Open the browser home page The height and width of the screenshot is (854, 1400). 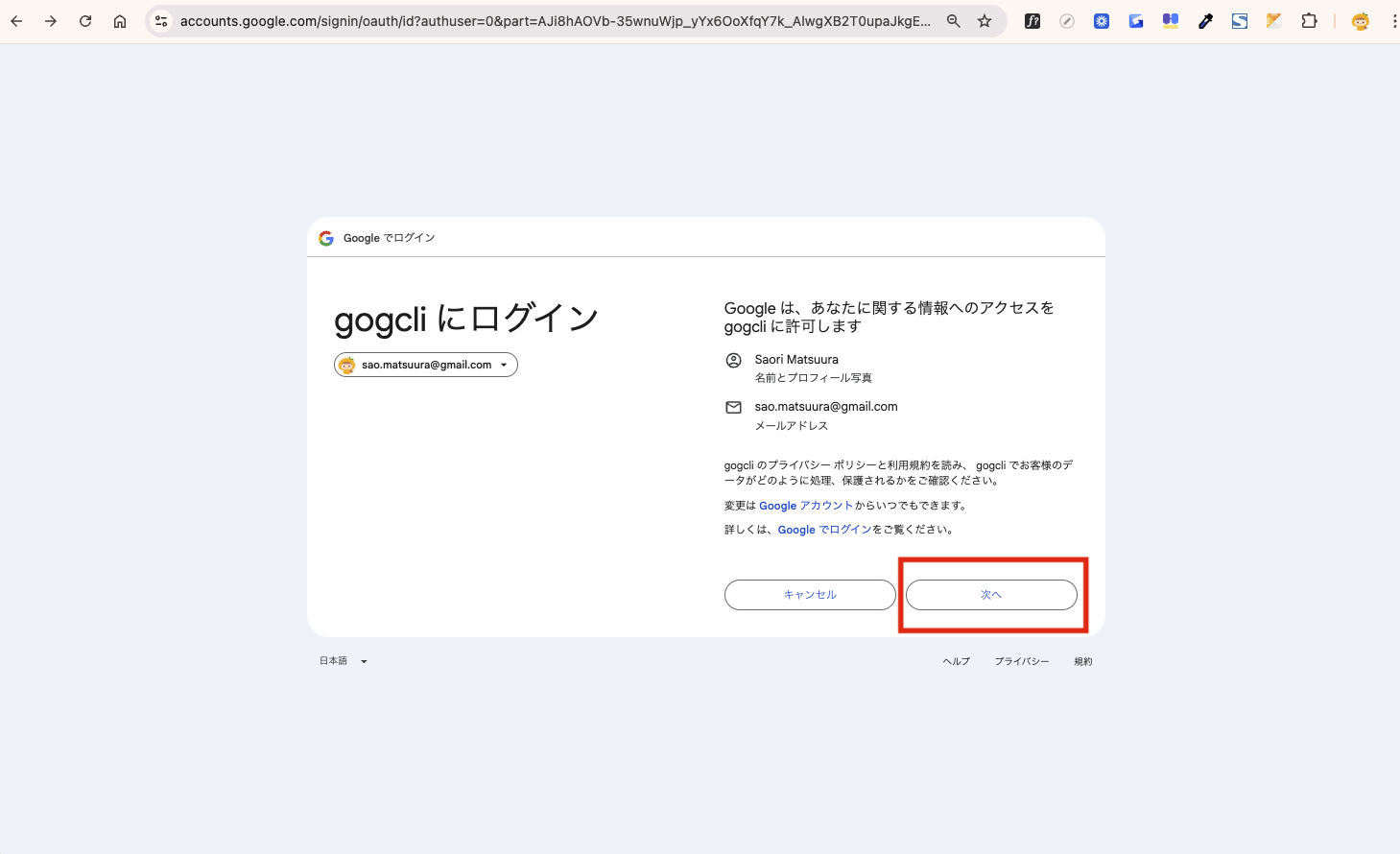[x=120, y=21]
